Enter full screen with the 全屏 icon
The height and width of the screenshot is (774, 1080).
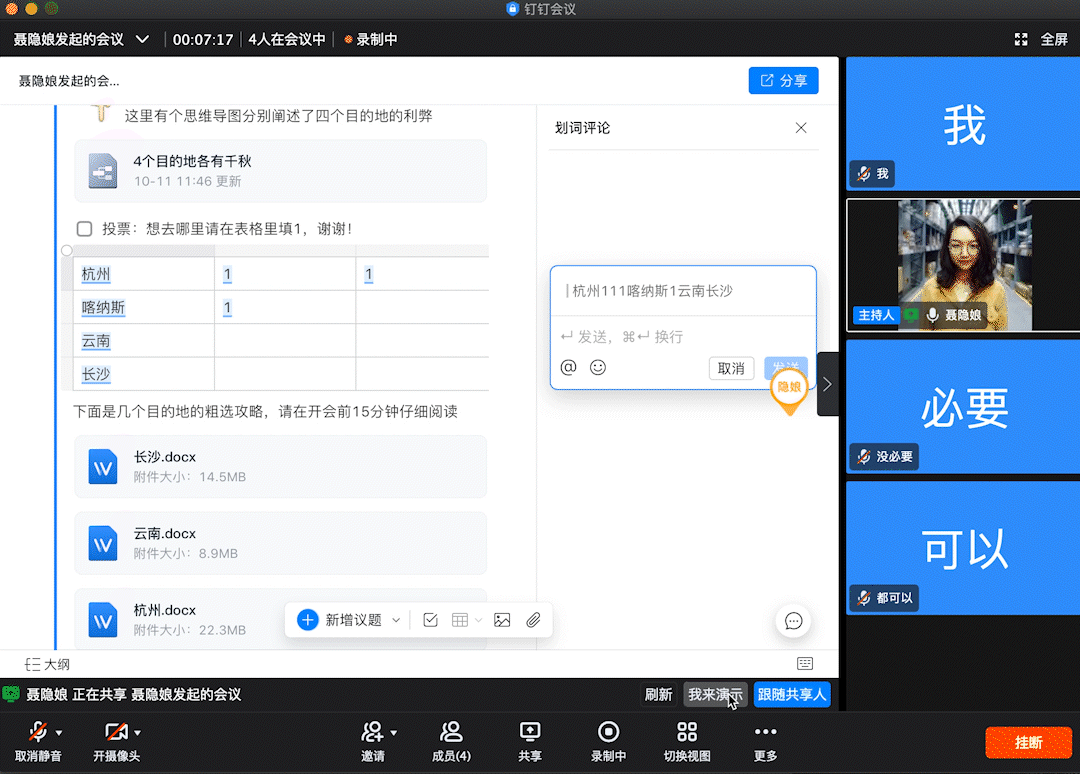1021,38
